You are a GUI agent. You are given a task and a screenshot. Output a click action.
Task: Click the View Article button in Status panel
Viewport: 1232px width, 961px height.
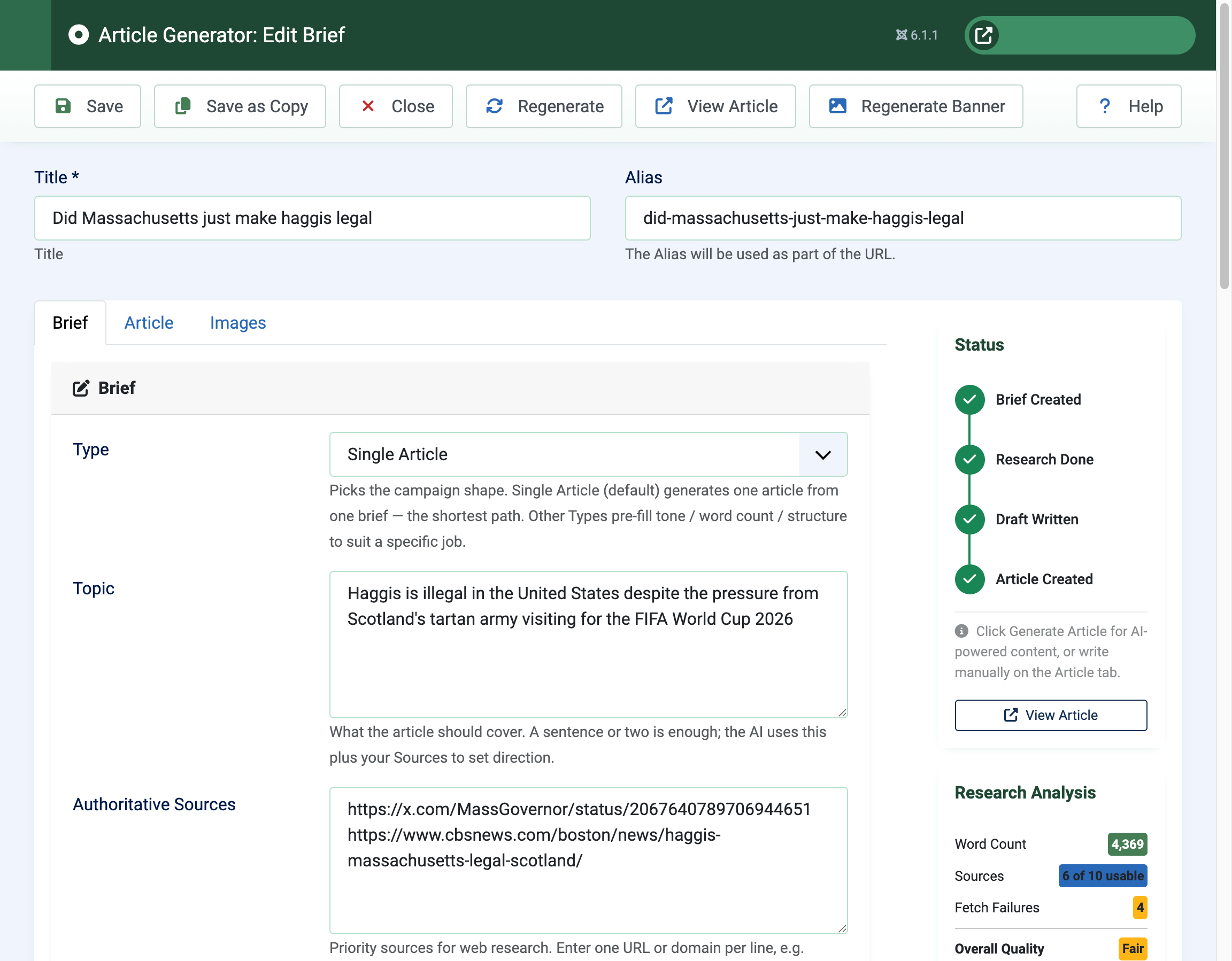1050,715
